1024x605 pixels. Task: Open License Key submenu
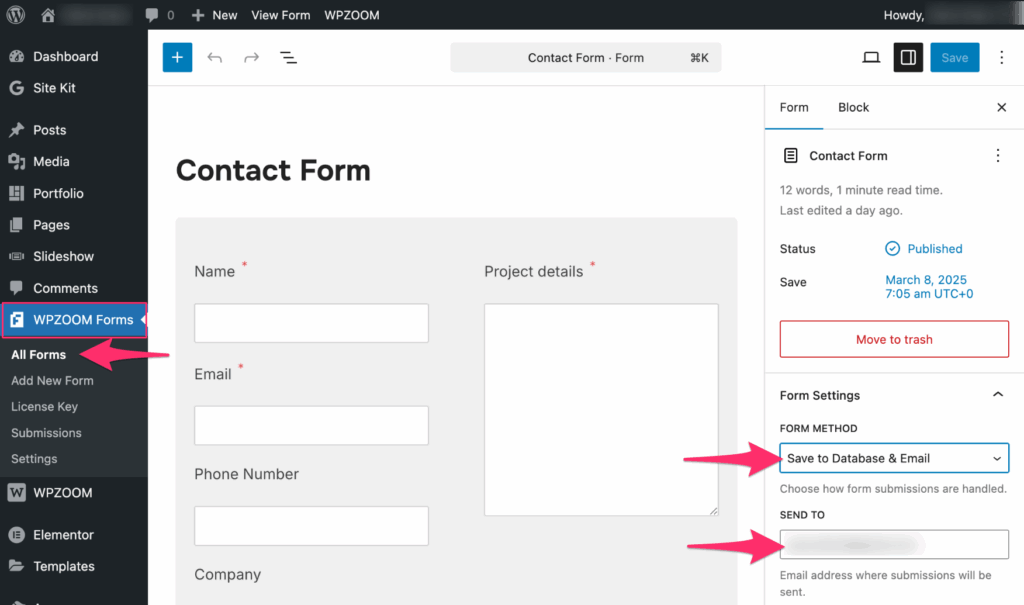[x=44, y=406]
